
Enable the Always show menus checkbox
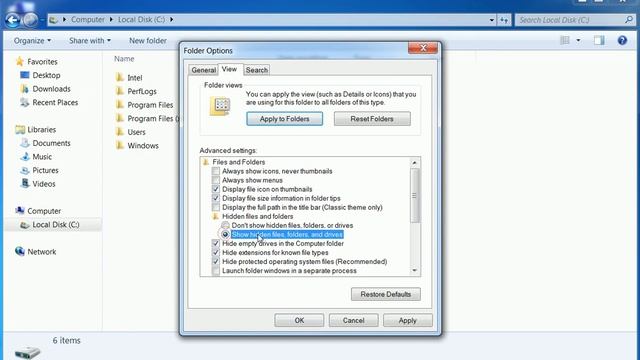pos(216,180)
